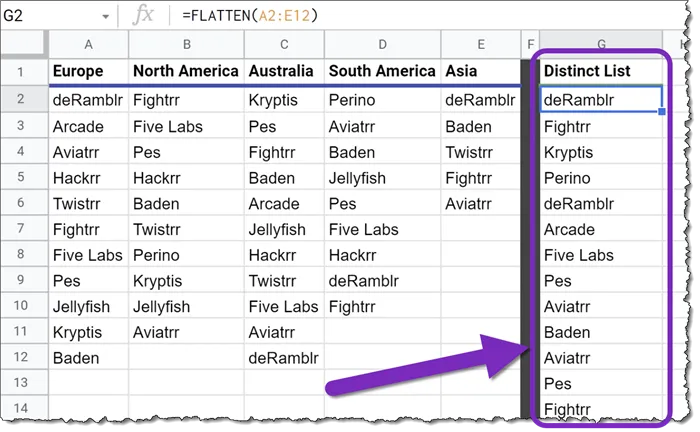Open the Name box dropdown arrow
Image resolution: width=700 pixels, height=432 pixels.
click(106, 16)
